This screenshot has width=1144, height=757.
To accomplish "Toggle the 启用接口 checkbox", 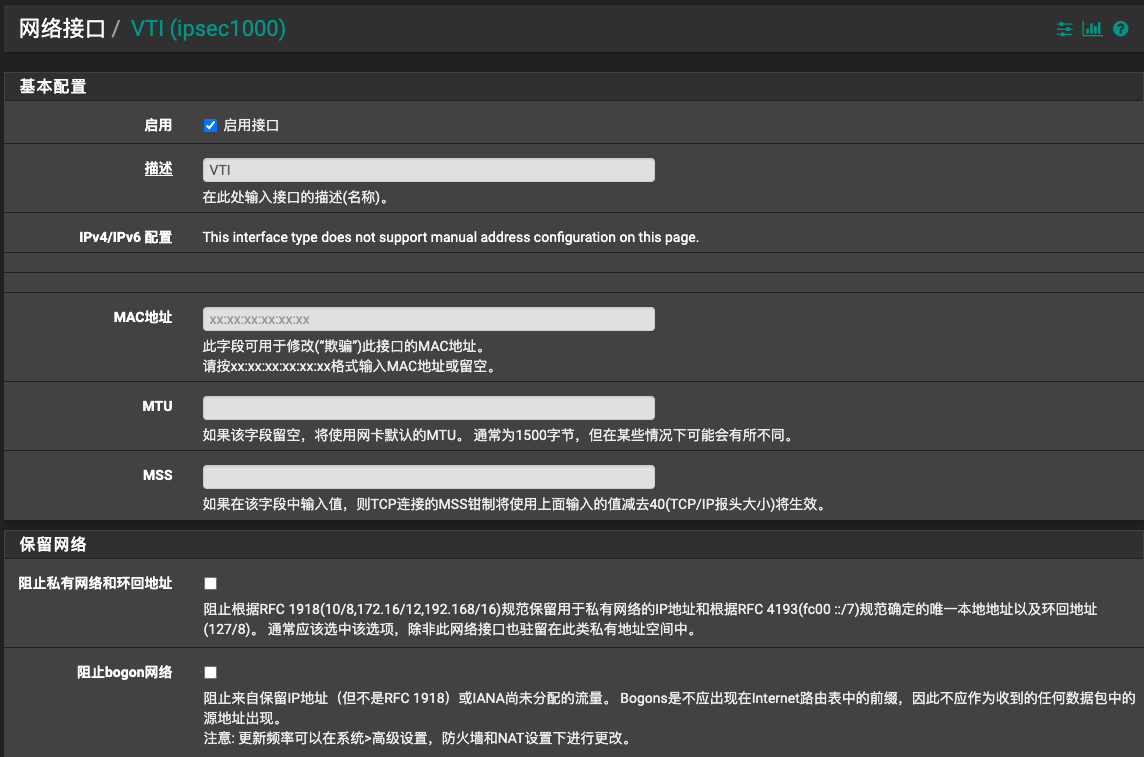I will [210, 126].
